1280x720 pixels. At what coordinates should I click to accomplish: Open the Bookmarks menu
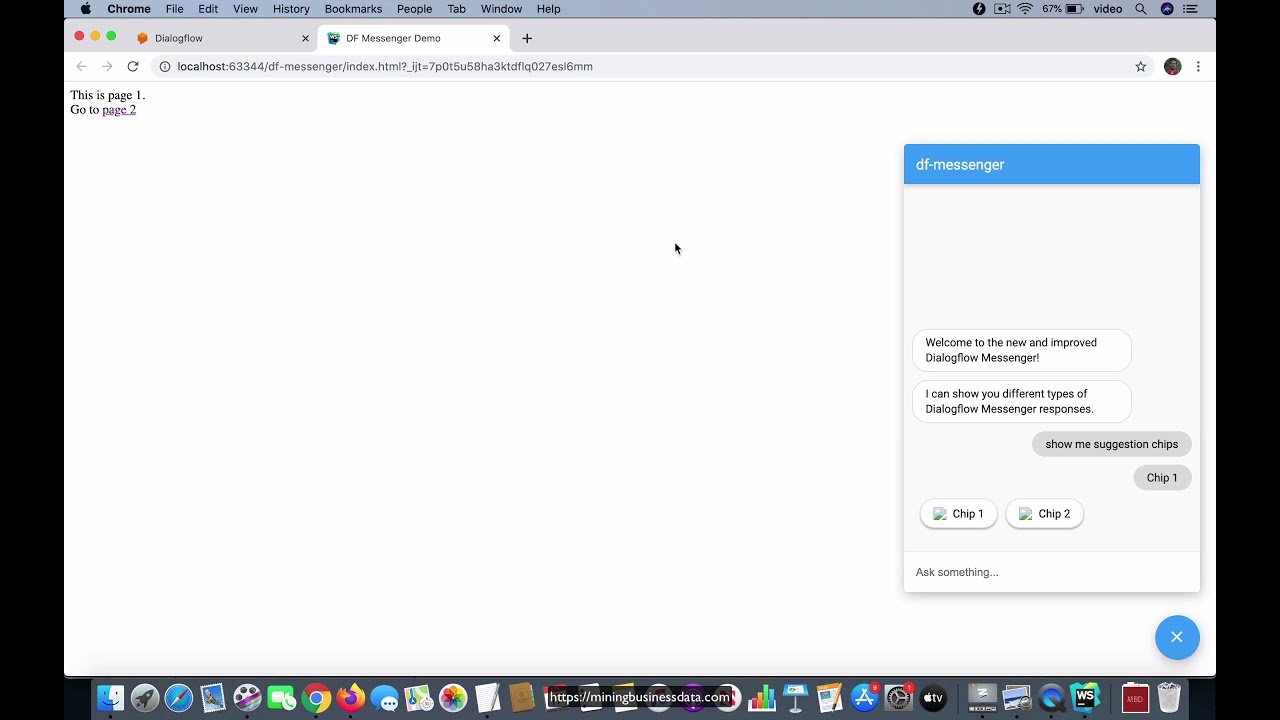(x=353, y=9)
